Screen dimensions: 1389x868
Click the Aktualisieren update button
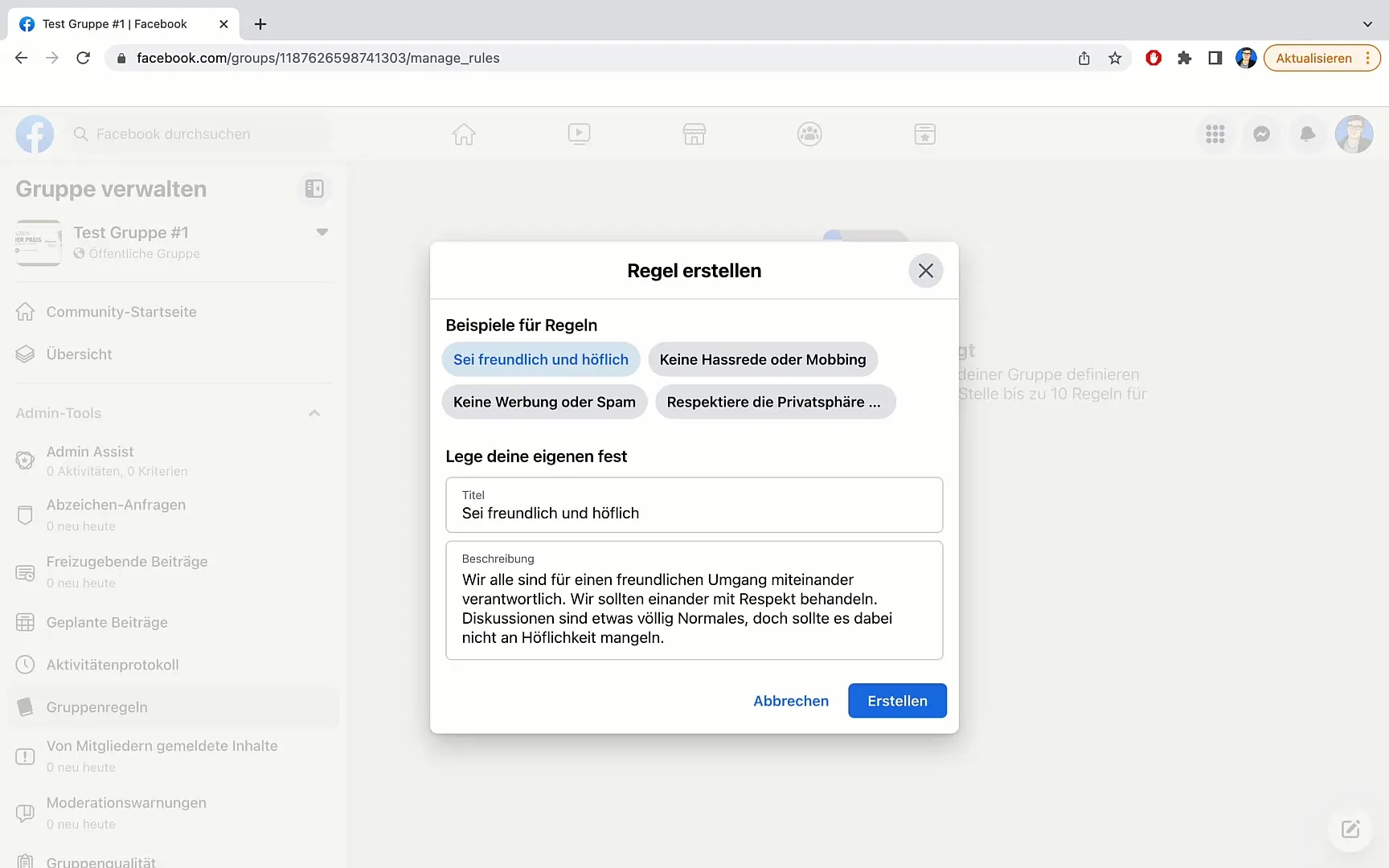(1322, 58)
